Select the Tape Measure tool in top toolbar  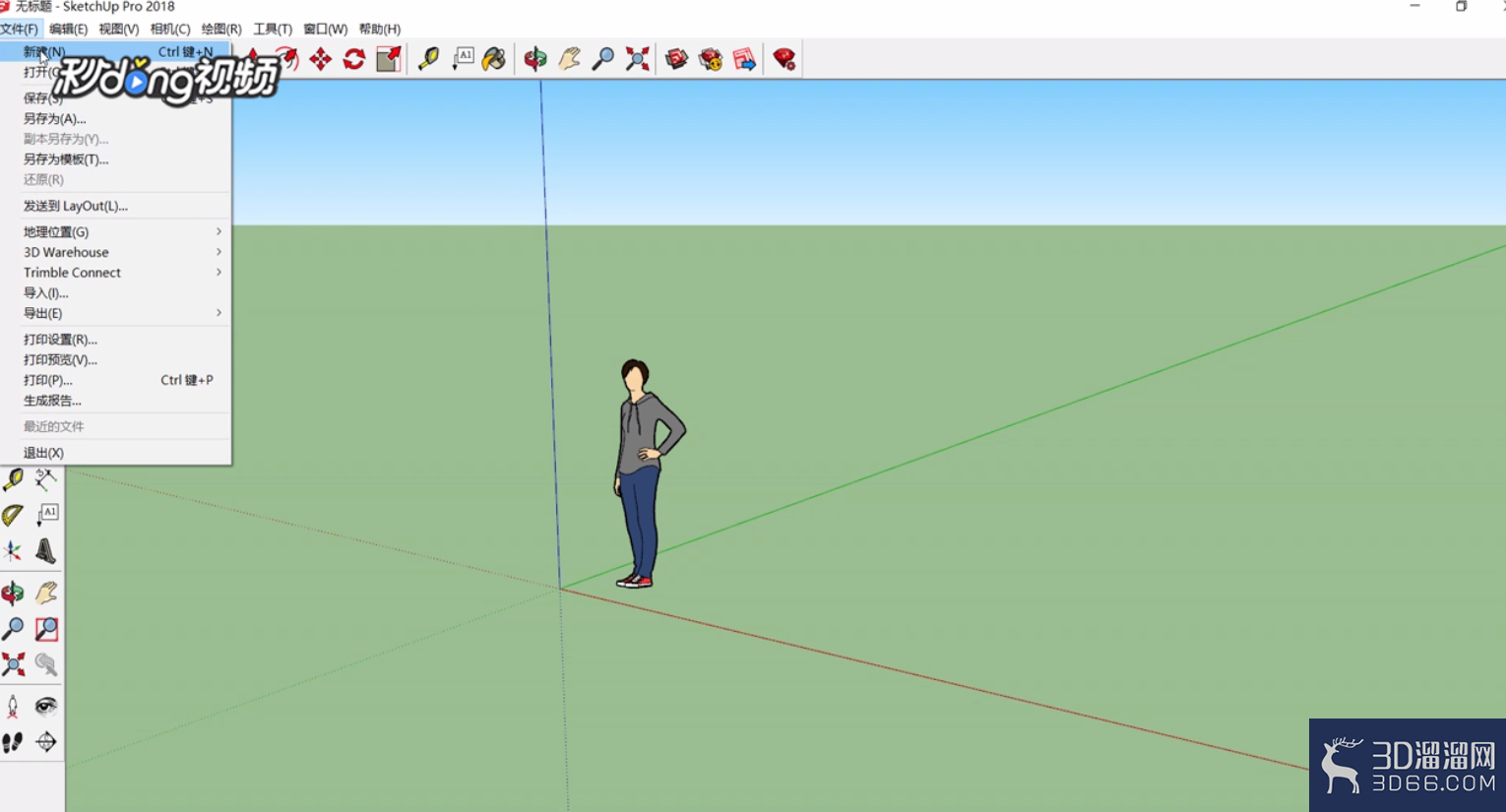[x=428, y=59]
